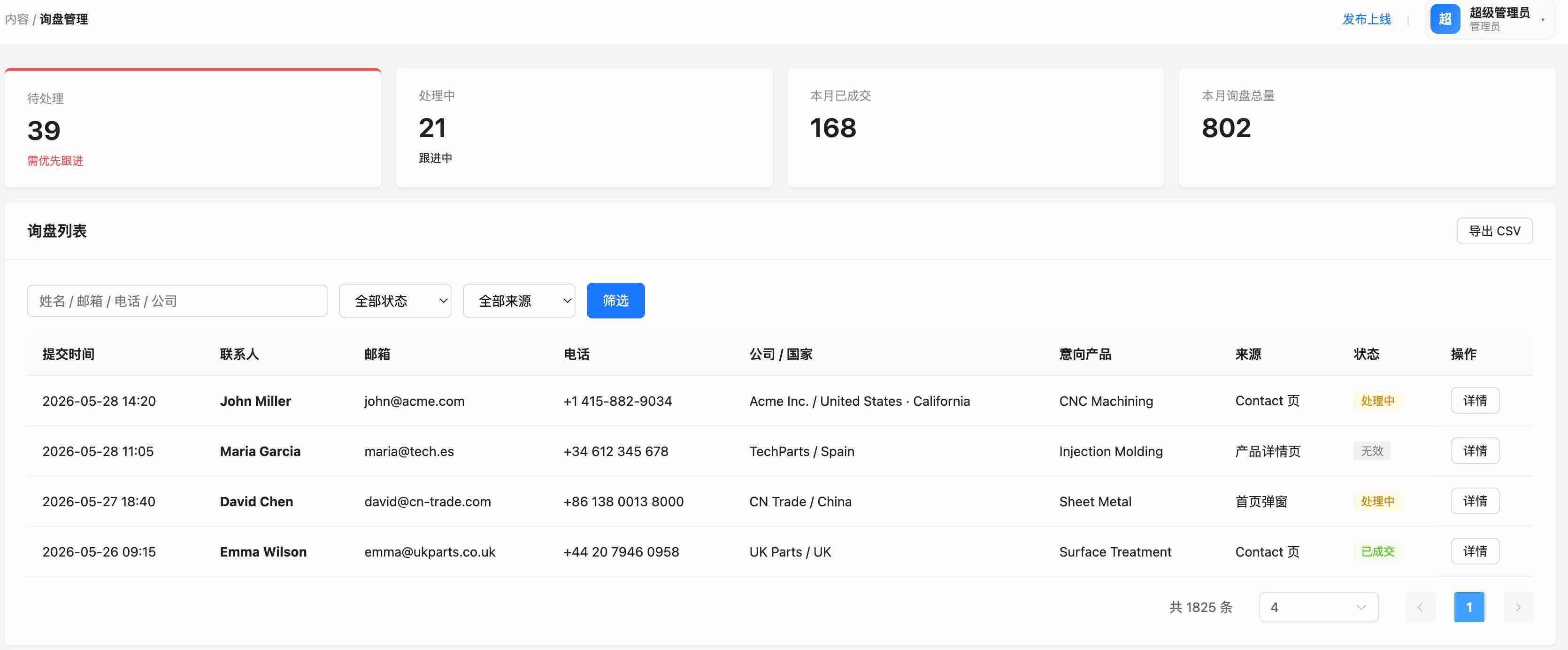Click the phone +86 138 0013 8000
This screenshot has height=650, width=1568.
coord(623,502)
